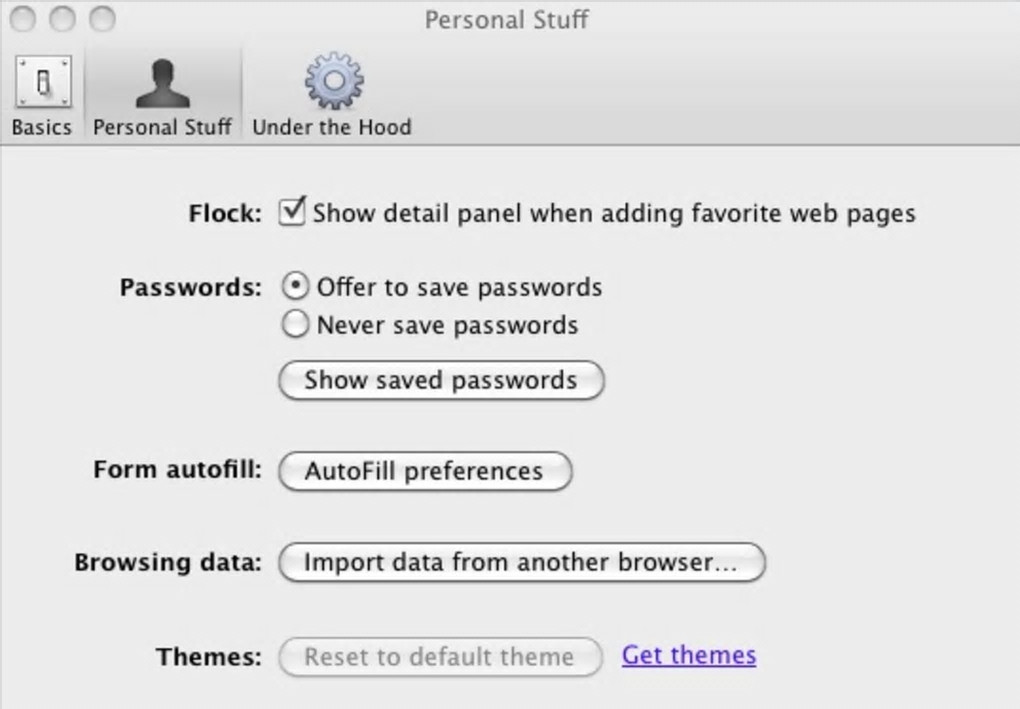Select the Personal Stuff tab label

162,128
